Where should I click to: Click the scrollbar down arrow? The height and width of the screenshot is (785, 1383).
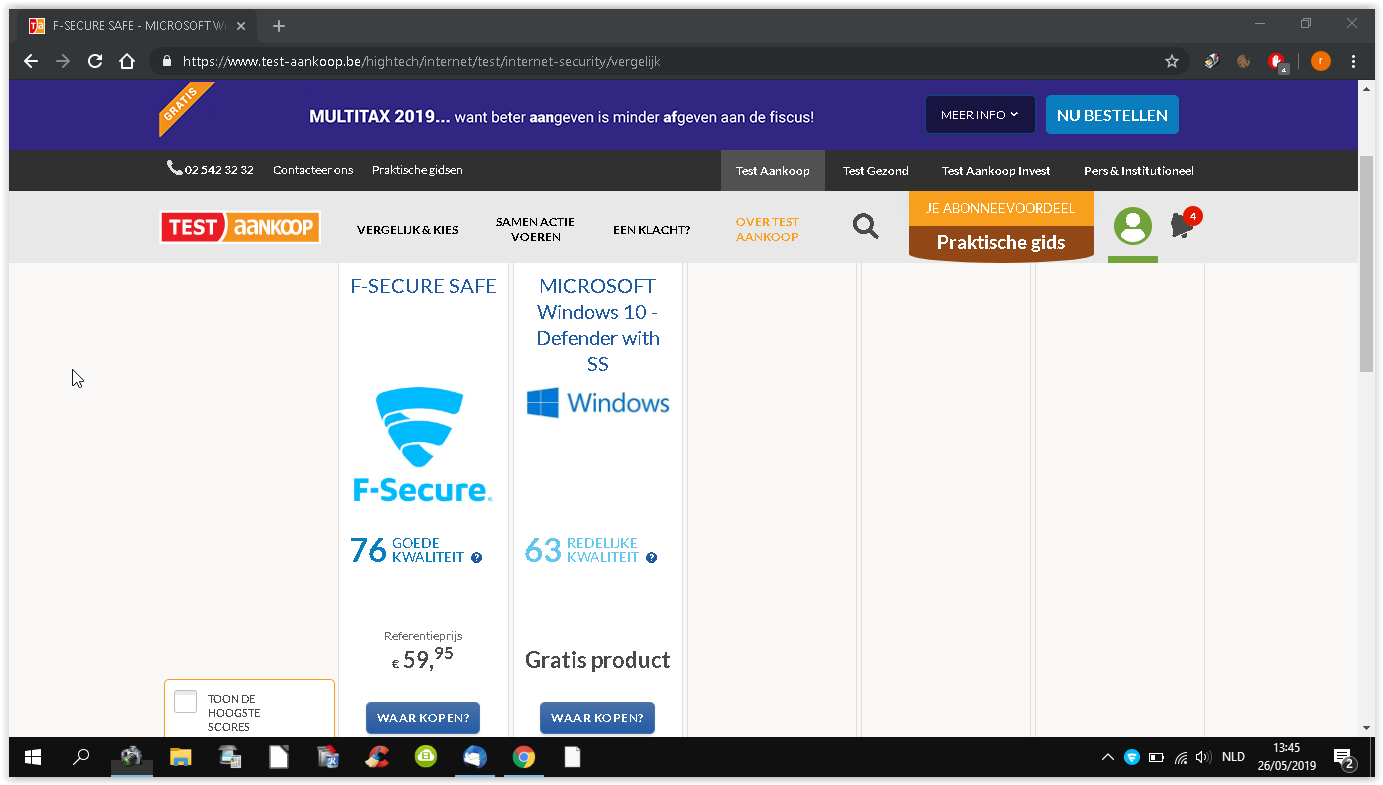pos(1367,728)
